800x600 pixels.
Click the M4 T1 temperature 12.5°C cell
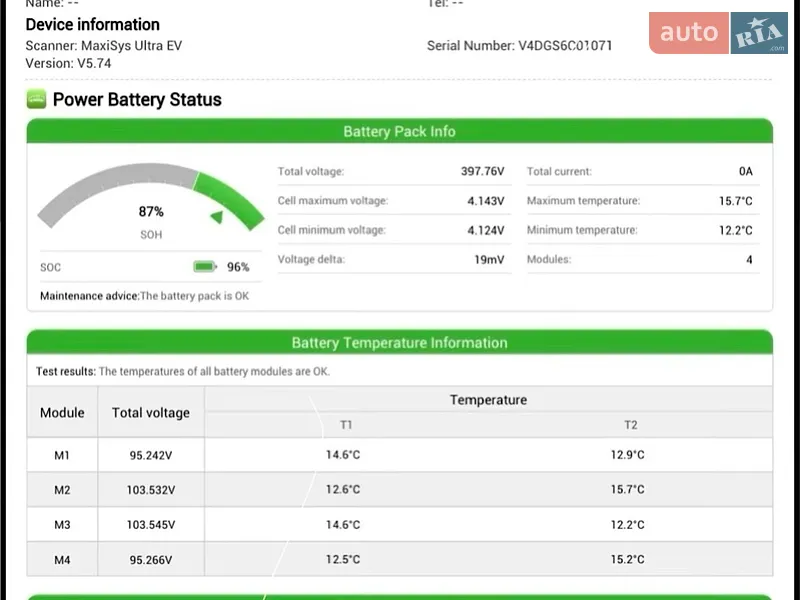[x=343, y=559]
